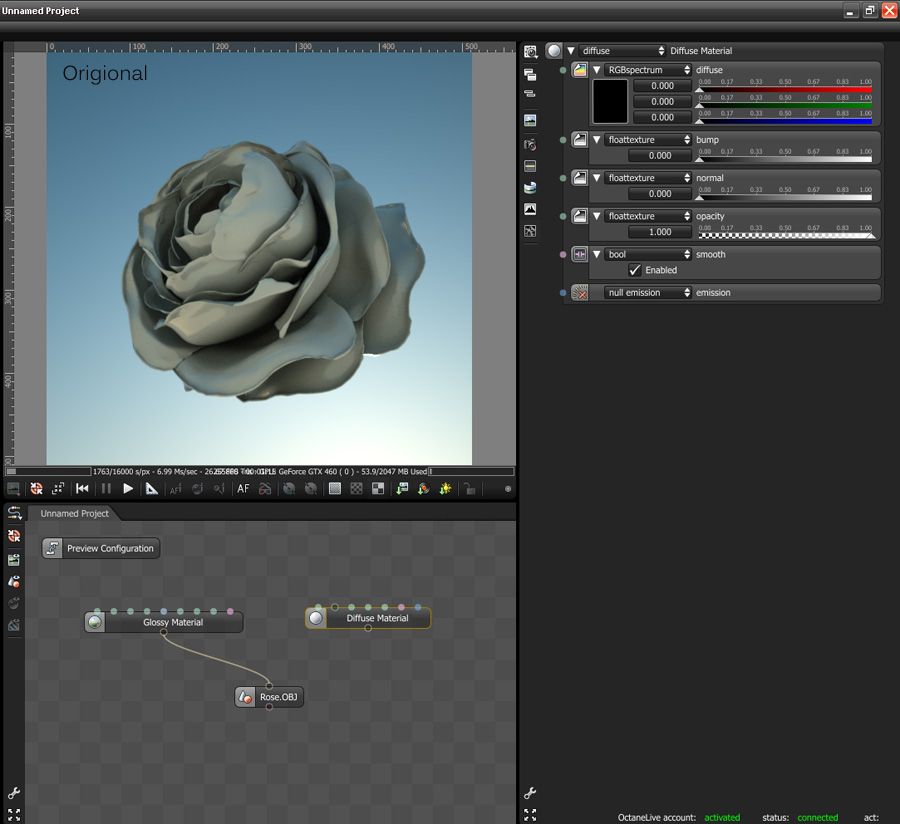Screen dimensions: 900x824
Task: Select the Unnamed Project graph tab
Action: click(x=74, y=514)
